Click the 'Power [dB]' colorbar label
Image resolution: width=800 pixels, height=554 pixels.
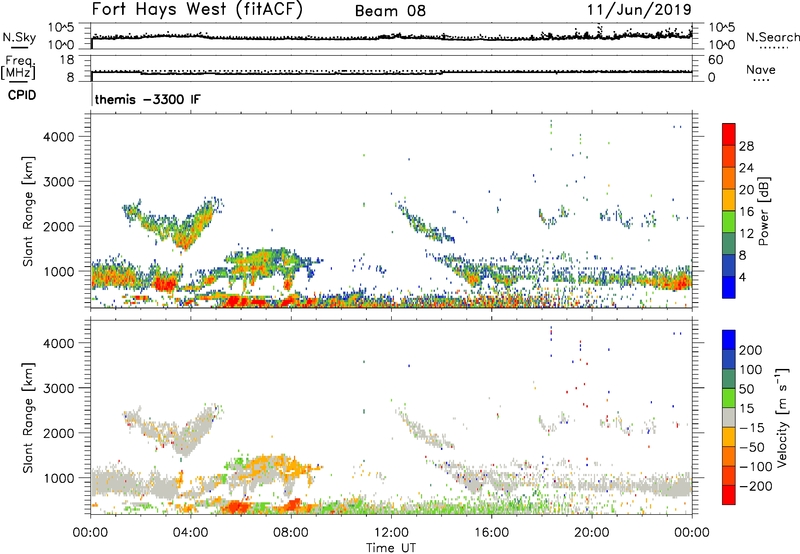[x=764, y=211]
